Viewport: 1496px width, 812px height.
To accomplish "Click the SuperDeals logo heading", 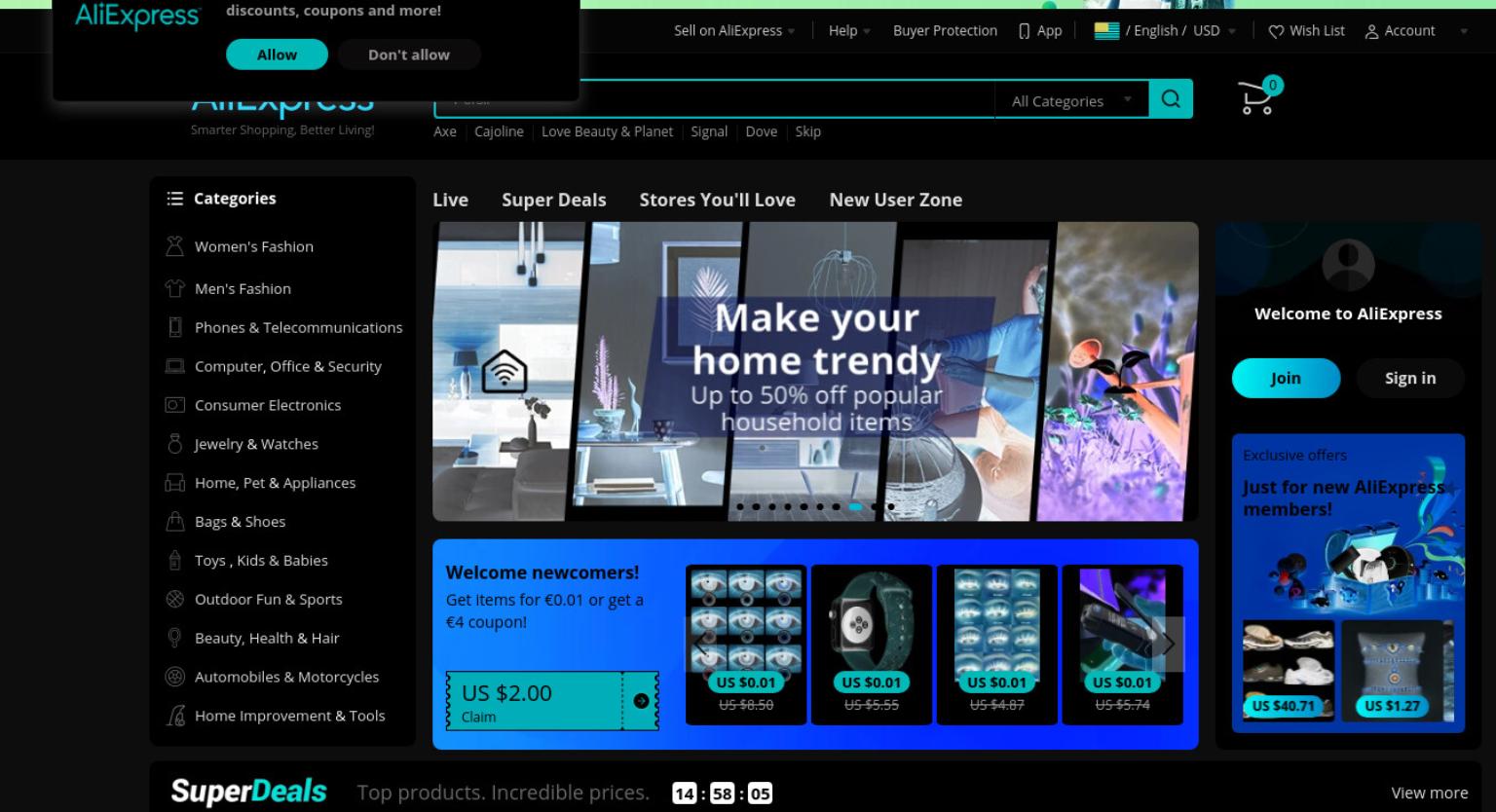I will pyautogui.click(x=248, y=792).
